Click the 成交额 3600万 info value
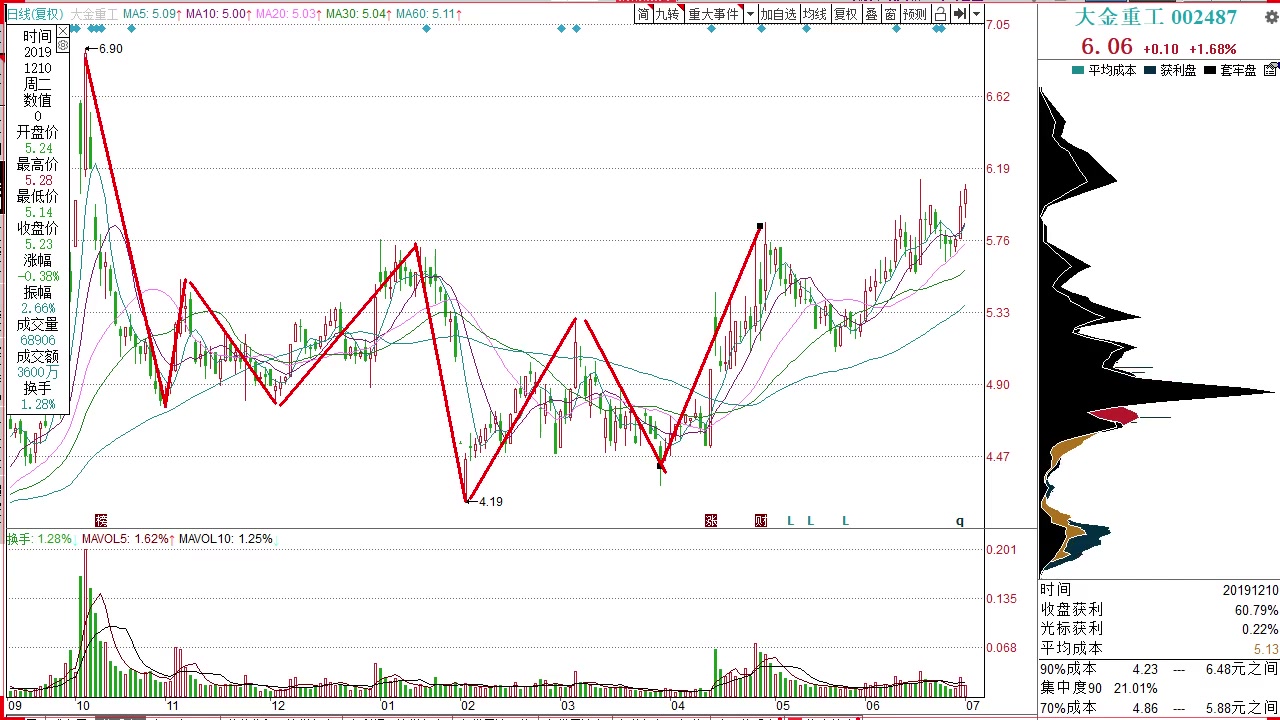 click(x=38, y=372)
